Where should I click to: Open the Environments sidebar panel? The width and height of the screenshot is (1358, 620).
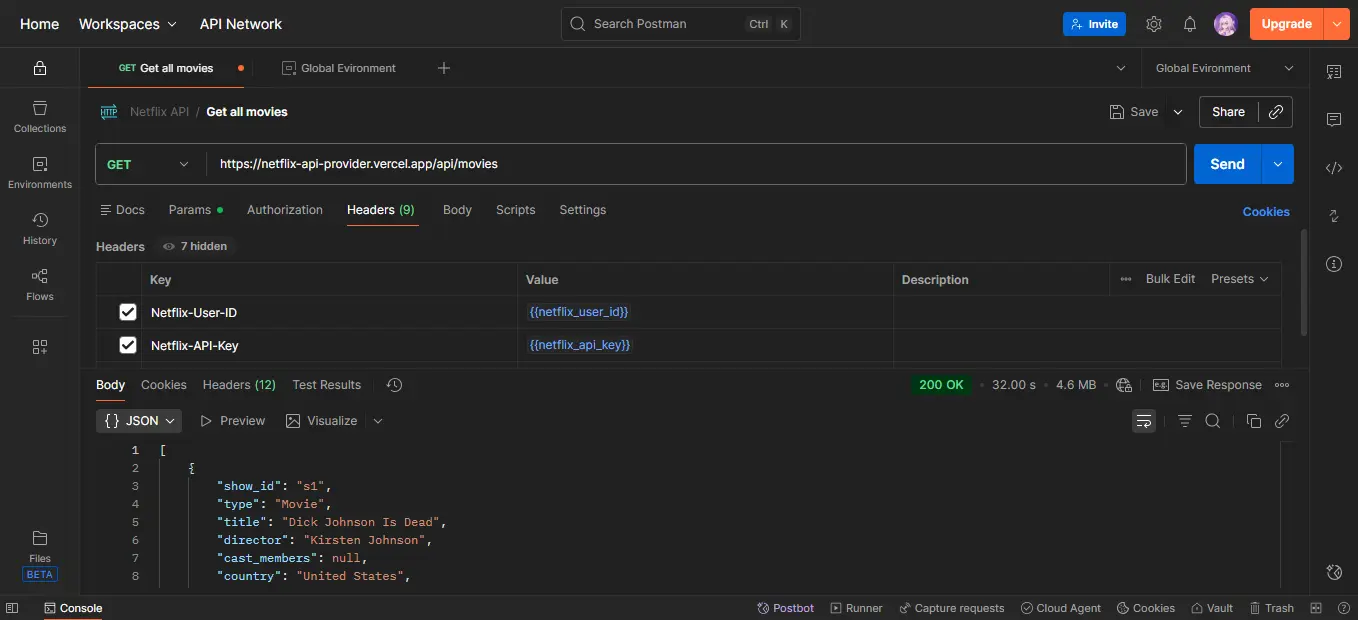pyautogui.click(x=39, y=170)
